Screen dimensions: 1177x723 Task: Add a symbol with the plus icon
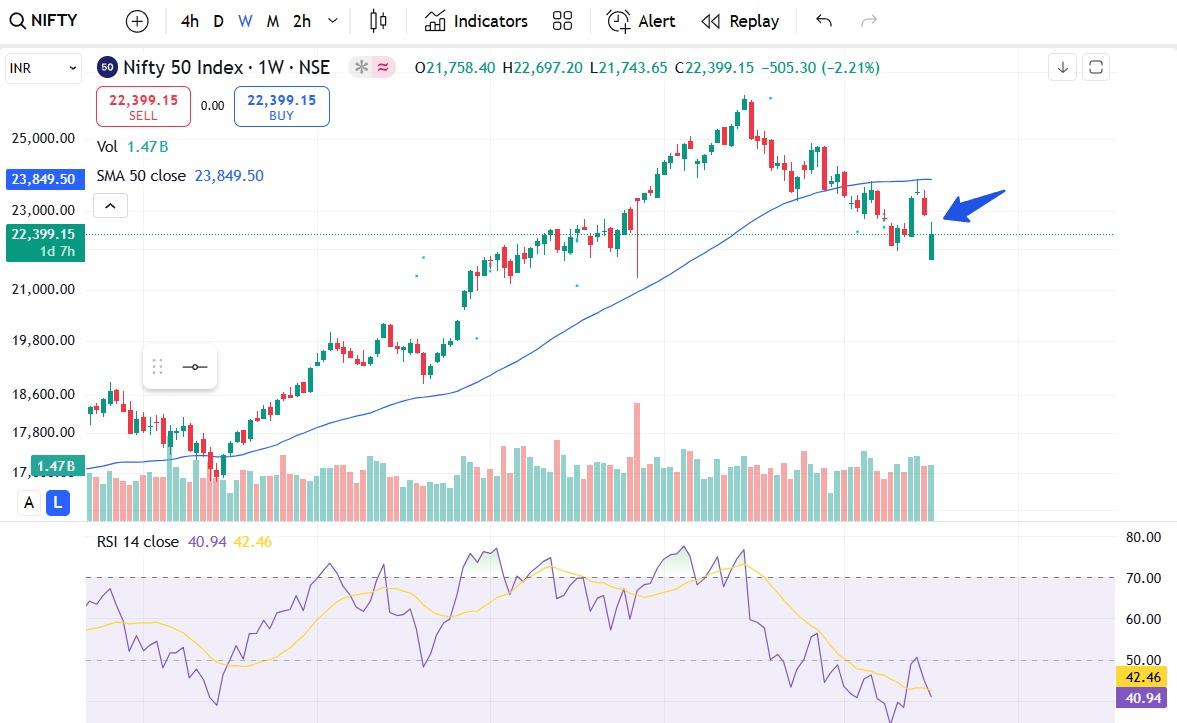(x=137, y=21)
